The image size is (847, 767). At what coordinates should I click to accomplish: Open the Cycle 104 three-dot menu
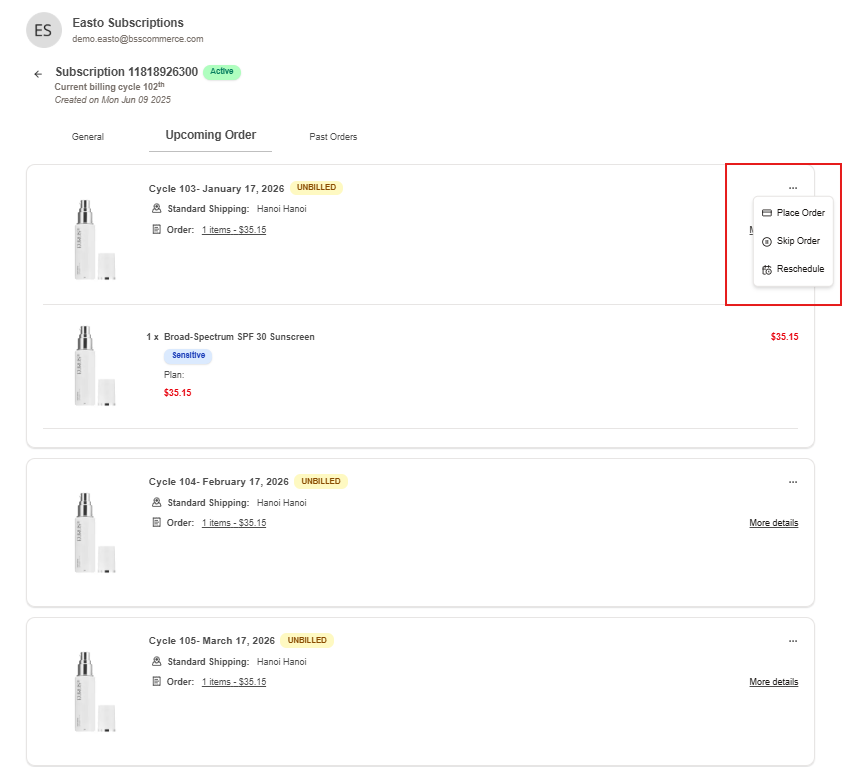point(792,482)
